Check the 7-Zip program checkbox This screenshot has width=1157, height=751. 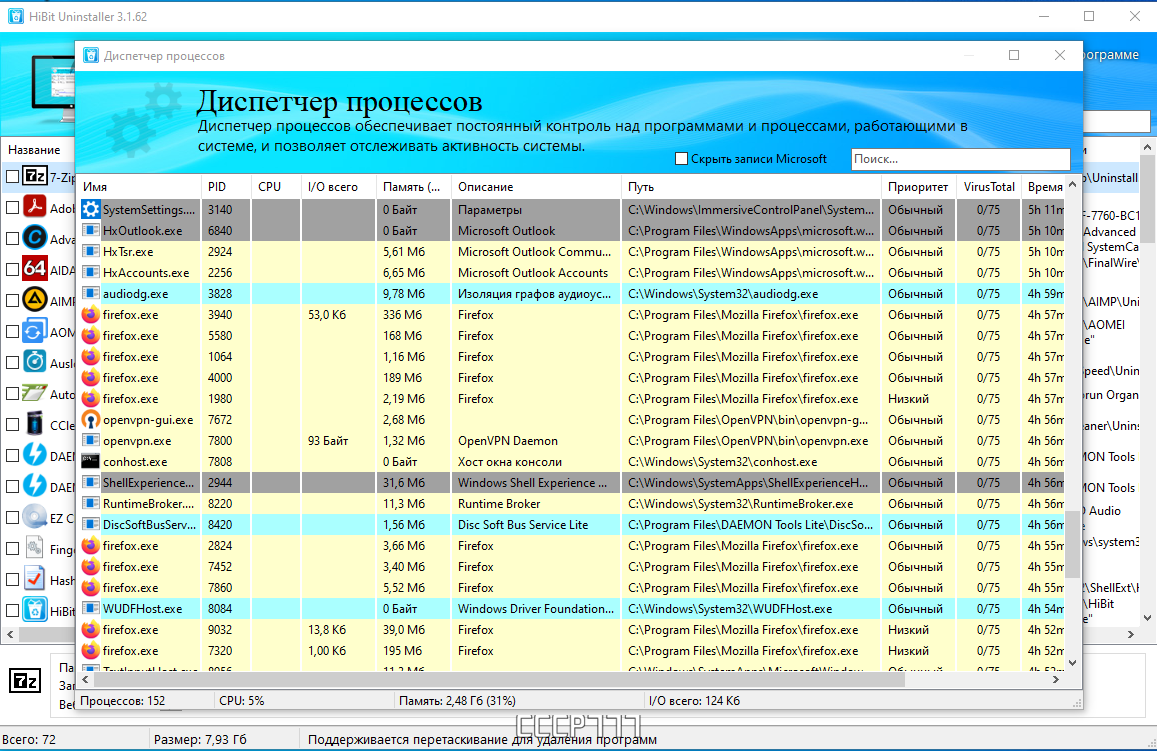click(13, 176)
